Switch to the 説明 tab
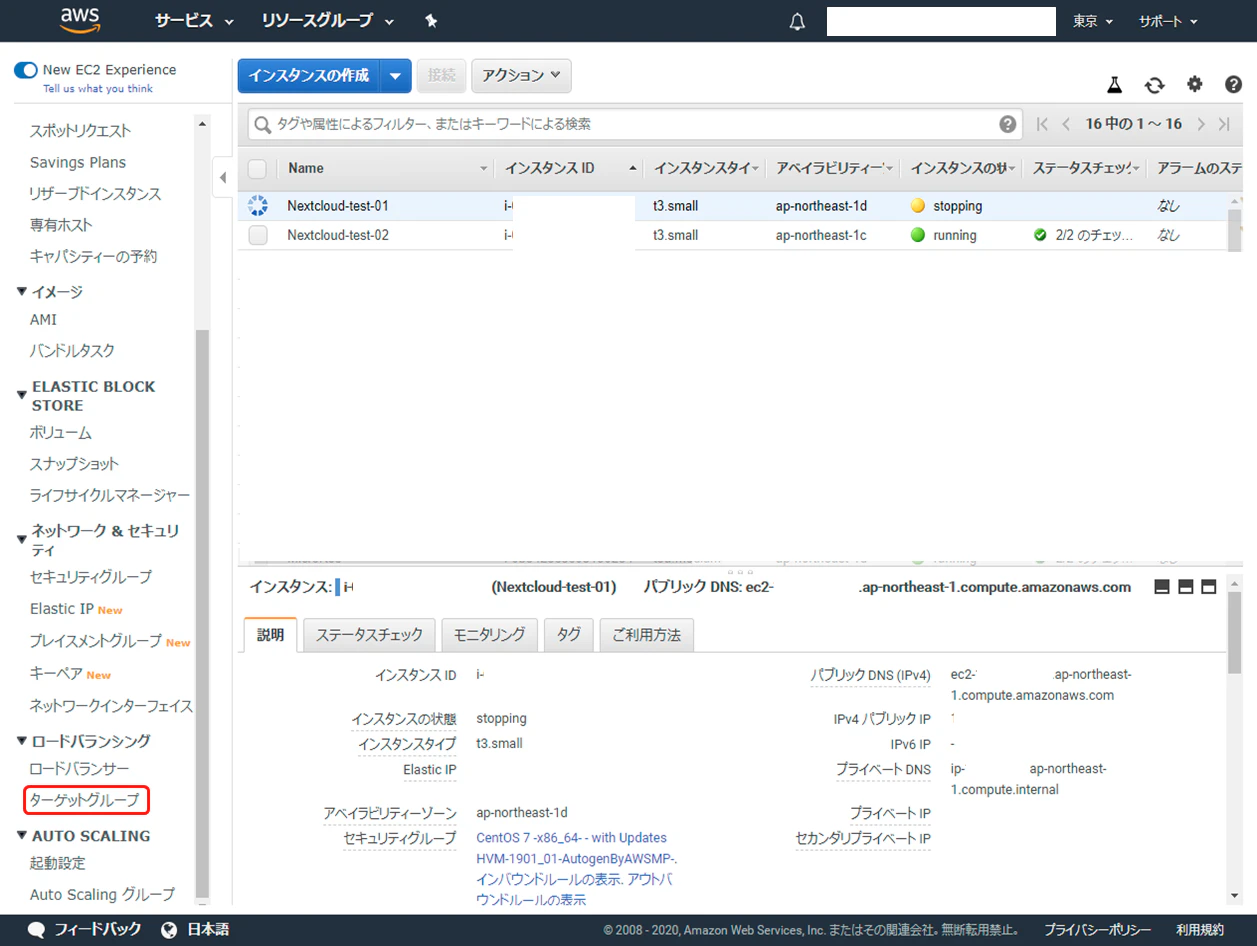The image size is (1257, 946). (x=270, y=635)
